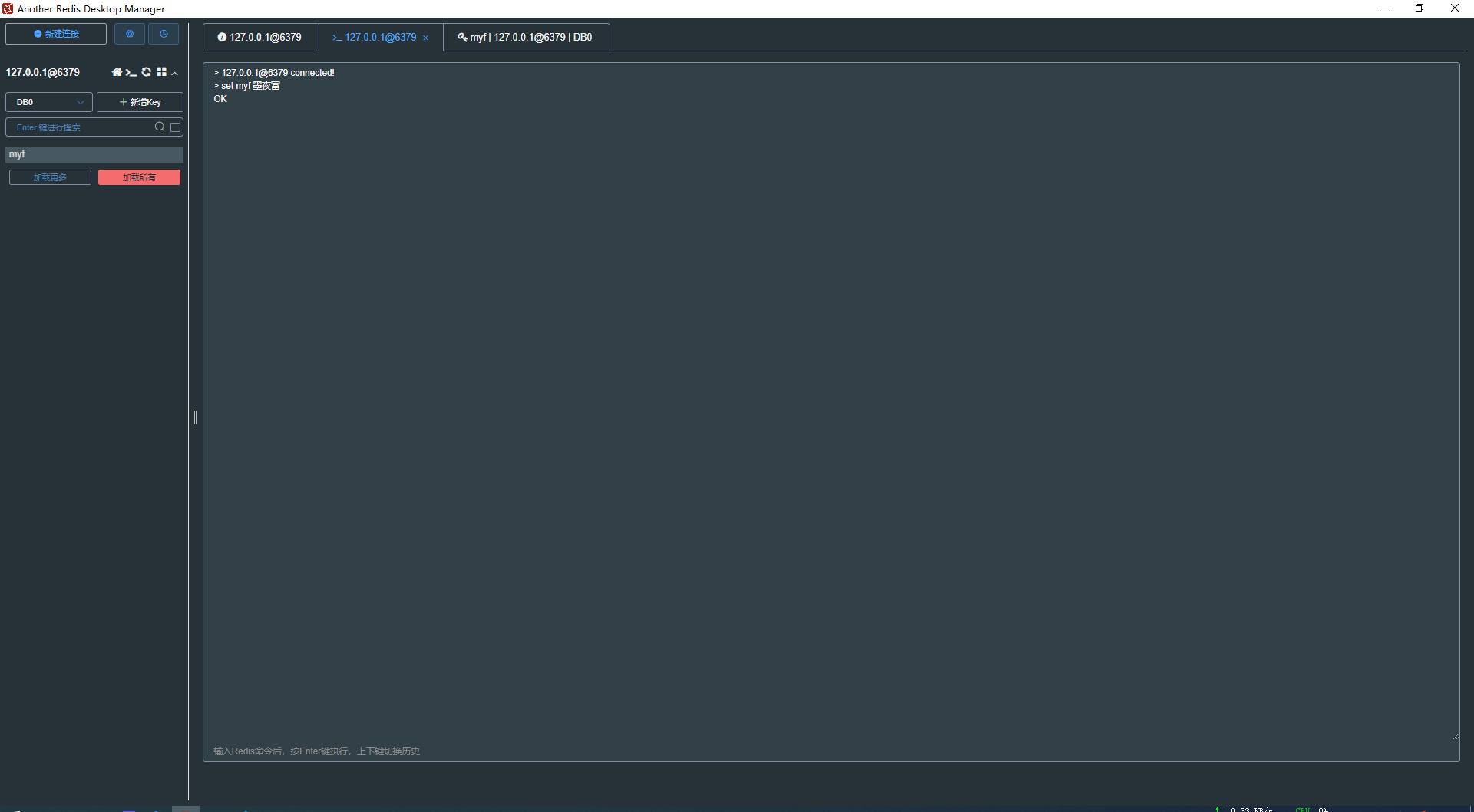Click the 新增Key button
Viewport: 1474px width, 812px height.
(140, 102)
